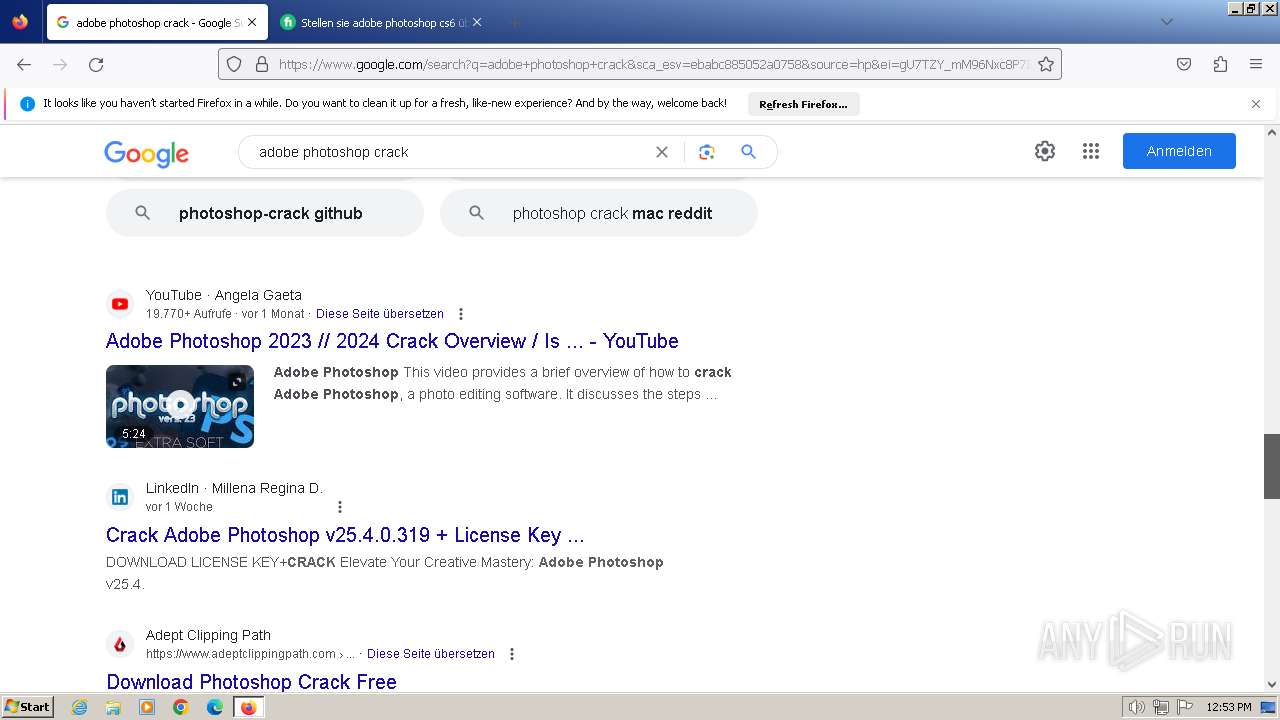Image resolution: width=1280 pixels, height=720 pixels.
Task: Go to the Google logo homepage
Action: point(146,153)
